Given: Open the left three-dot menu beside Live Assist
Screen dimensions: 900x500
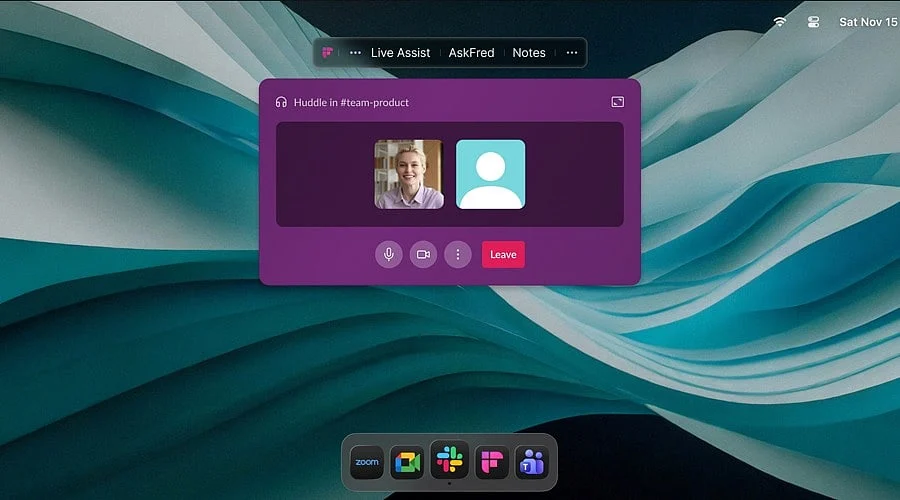Looking at the screenshot, I should point(355,53).
